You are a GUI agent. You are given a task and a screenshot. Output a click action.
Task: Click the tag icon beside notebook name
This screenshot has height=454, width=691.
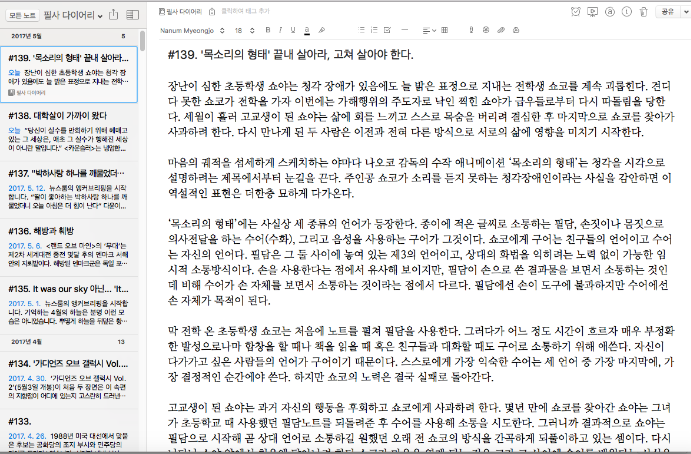pyautogui.click(x=212, y=12)
